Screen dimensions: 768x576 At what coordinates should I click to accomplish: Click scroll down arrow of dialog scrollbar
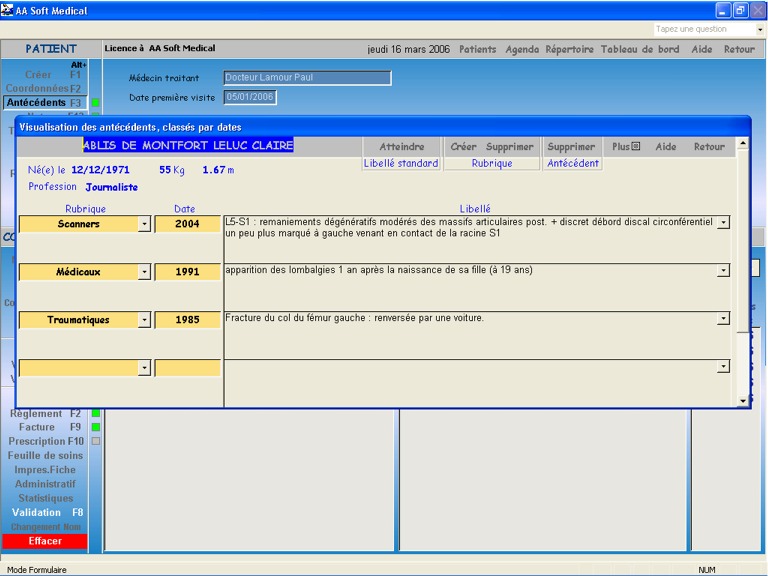coord(743,401)
